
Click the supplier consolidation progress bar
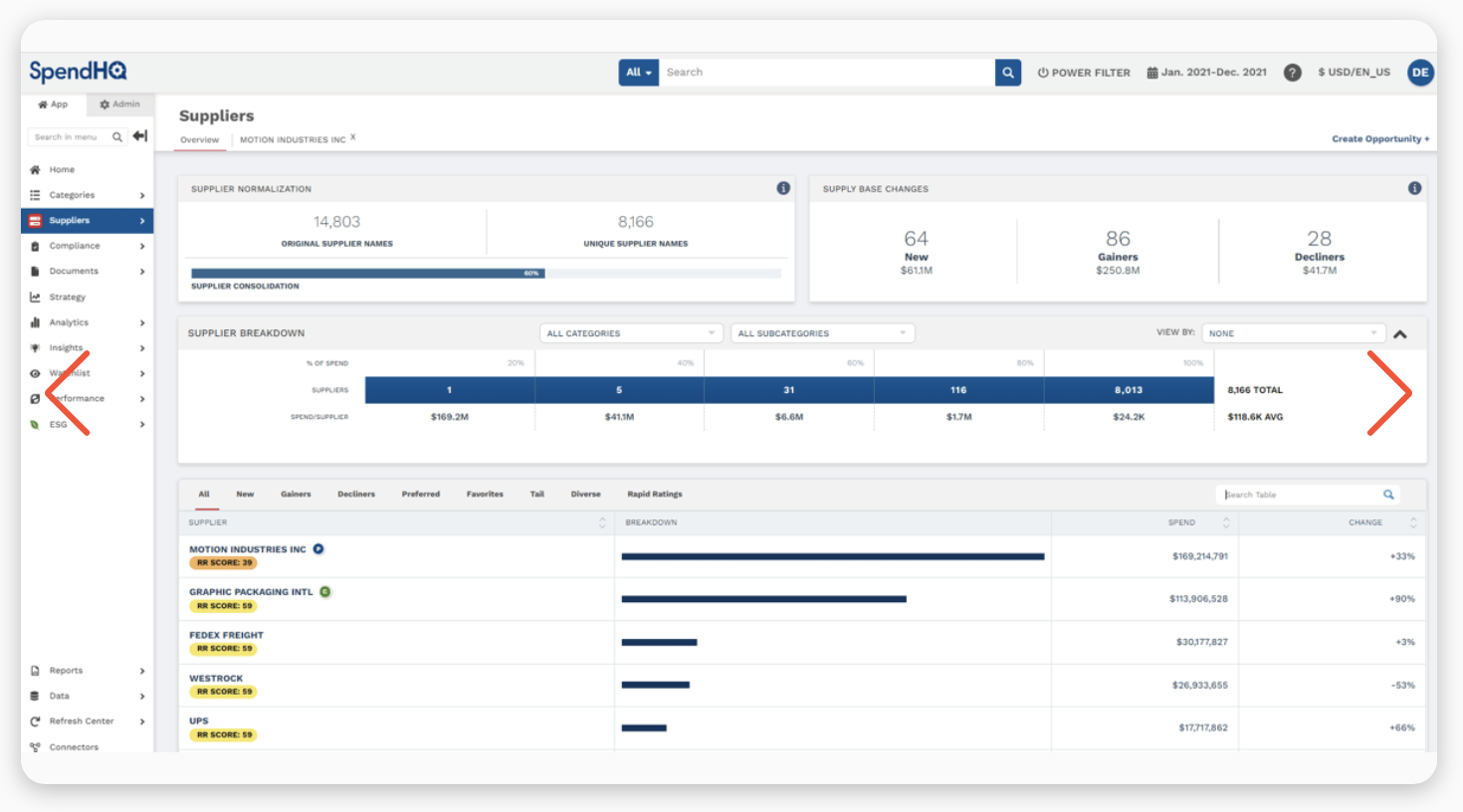(486, 273)
